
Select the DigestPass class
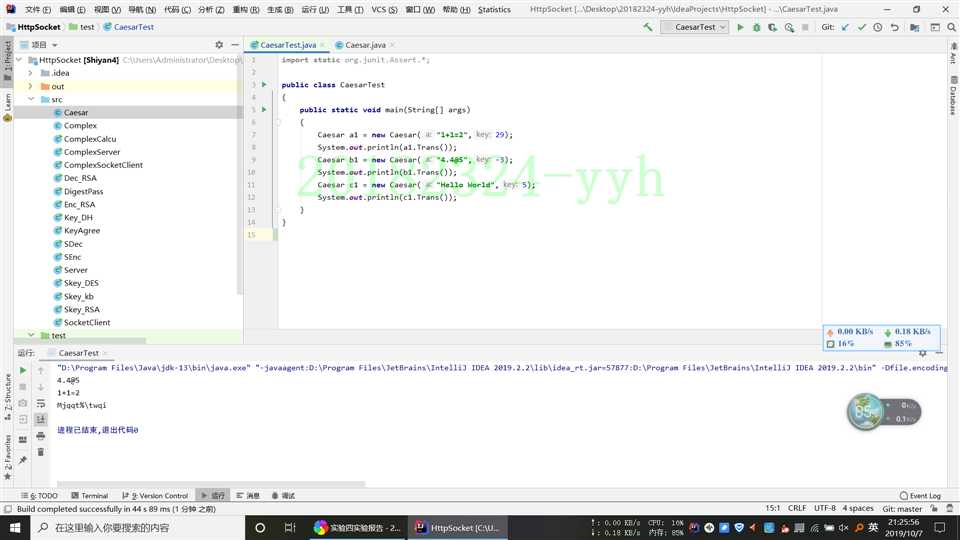click(x=83, y=191)
